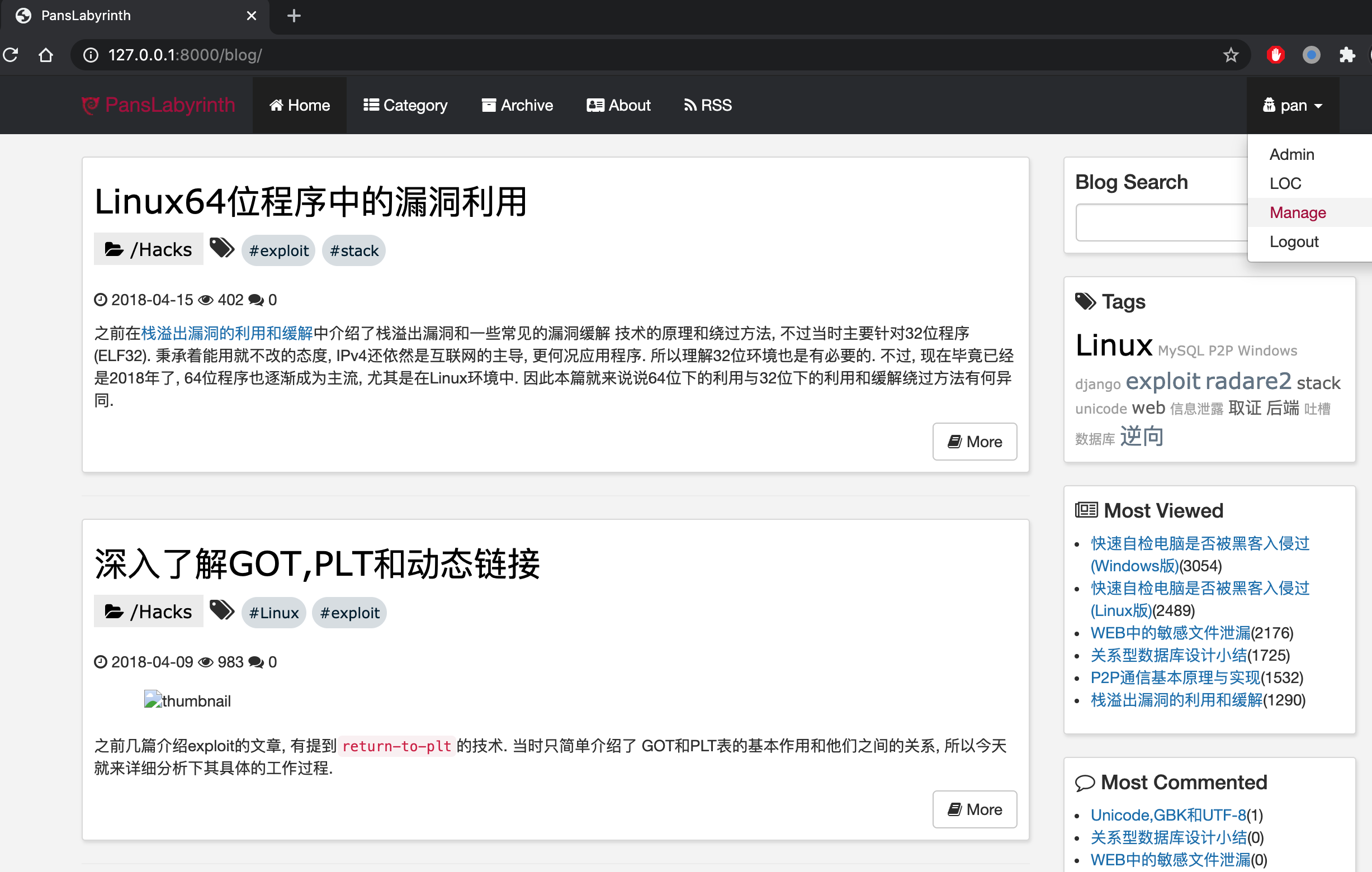Open 关系型数据库设计小结 in Most Commented
Viewport: 1372px width, 872px height.
(1168, 837)
